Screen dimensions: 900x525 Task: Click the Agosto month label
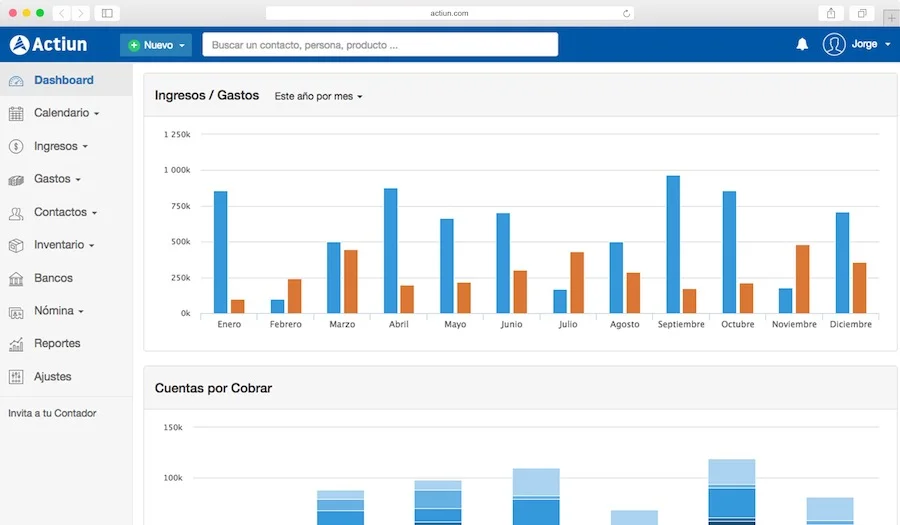624,324
